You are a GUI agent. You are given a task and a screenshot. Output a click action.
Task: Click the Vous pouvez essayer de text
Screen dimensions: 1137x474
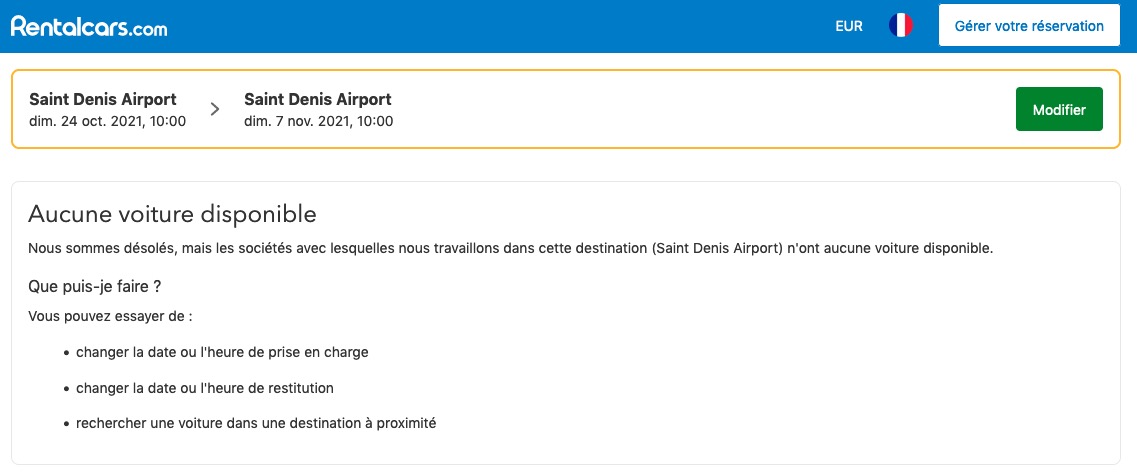[110, 316]
